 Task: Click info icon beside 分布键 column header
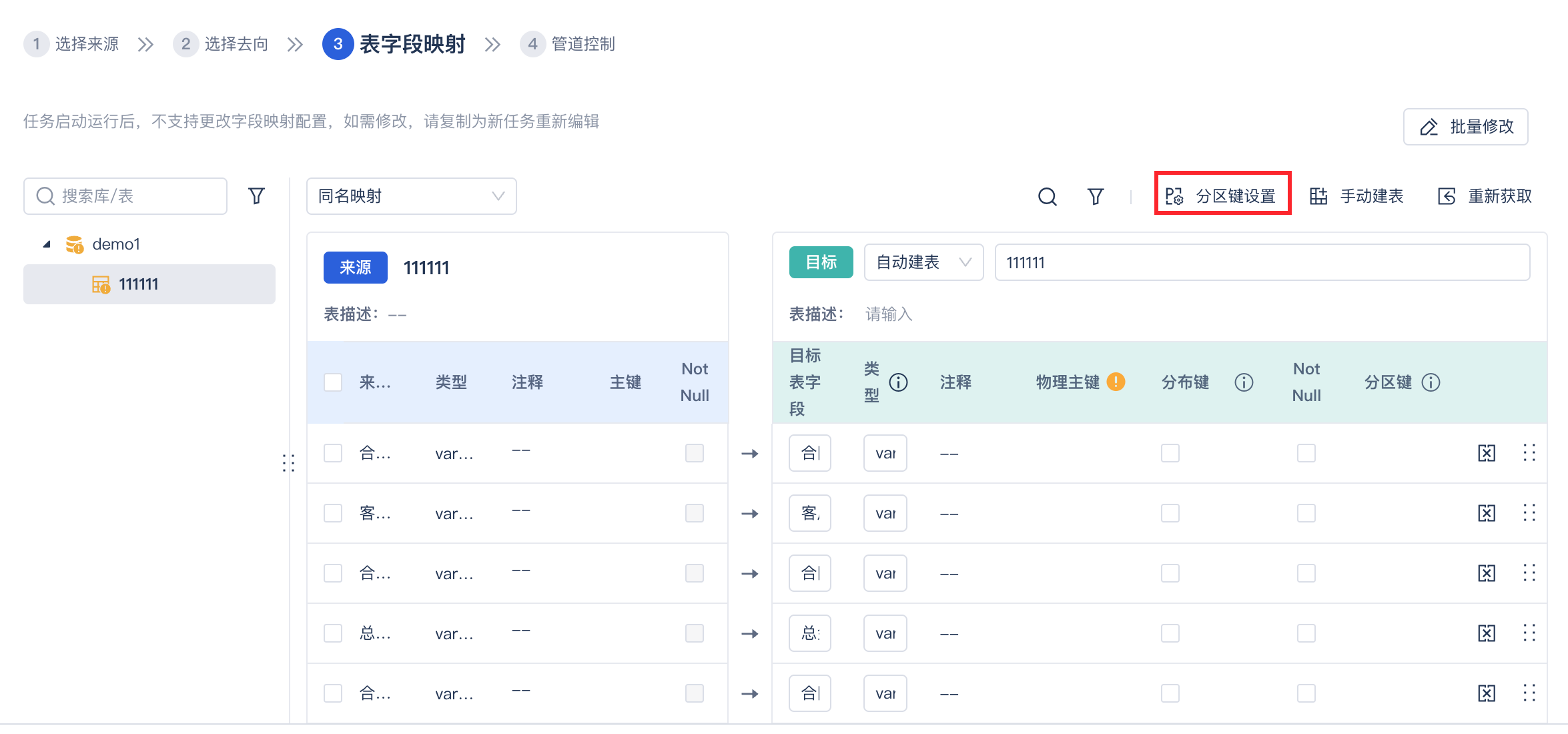coord(1243,382)
